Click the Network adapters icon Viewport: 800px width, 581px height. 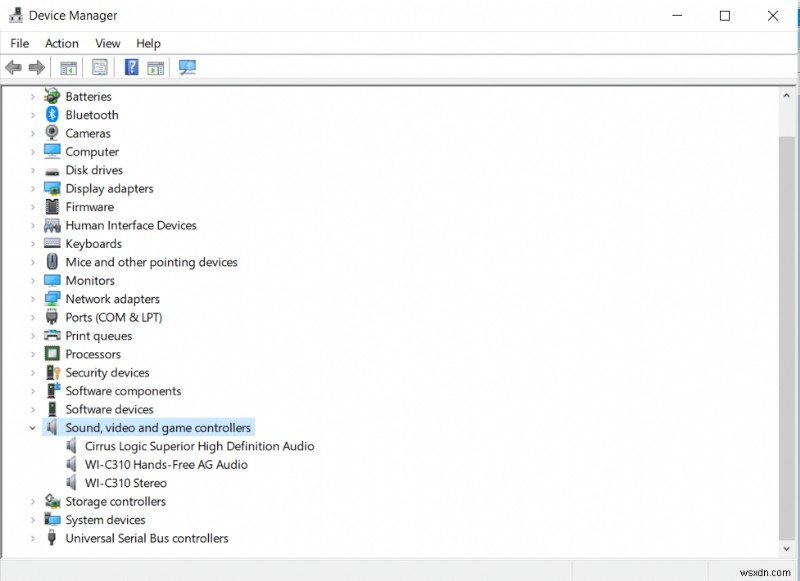52,298
